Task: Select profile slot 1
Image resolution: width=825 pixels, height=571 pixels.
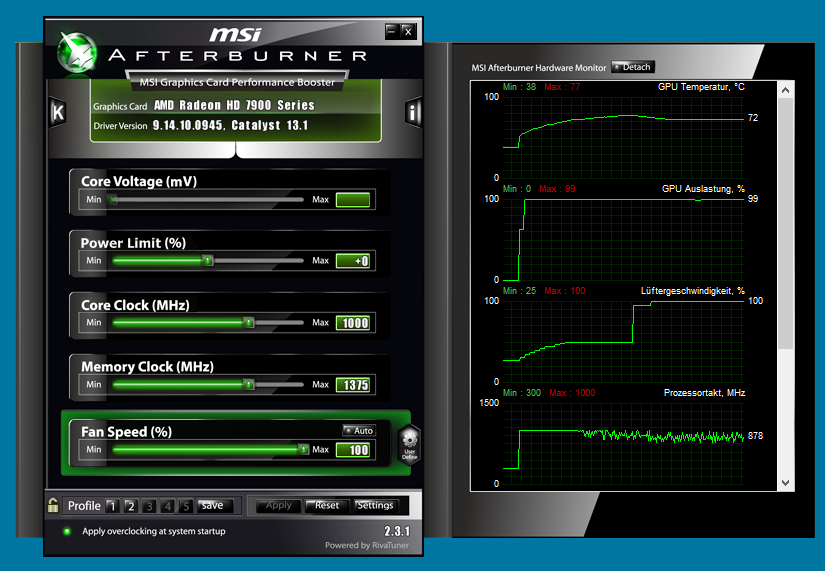Action: point(112,506)
